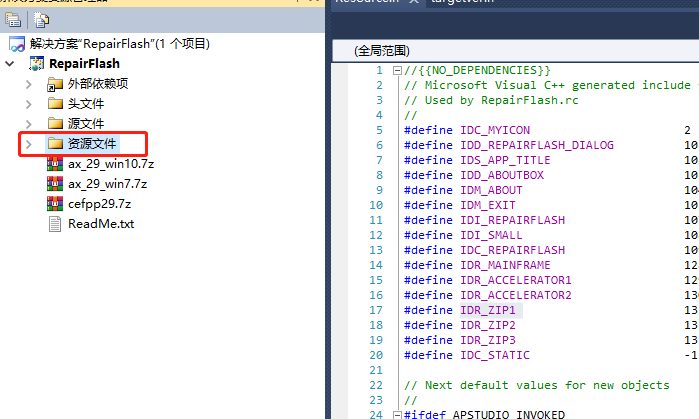Click the 头文件 folder icon
The image size is (699, 419).
[x=55, y=103]
